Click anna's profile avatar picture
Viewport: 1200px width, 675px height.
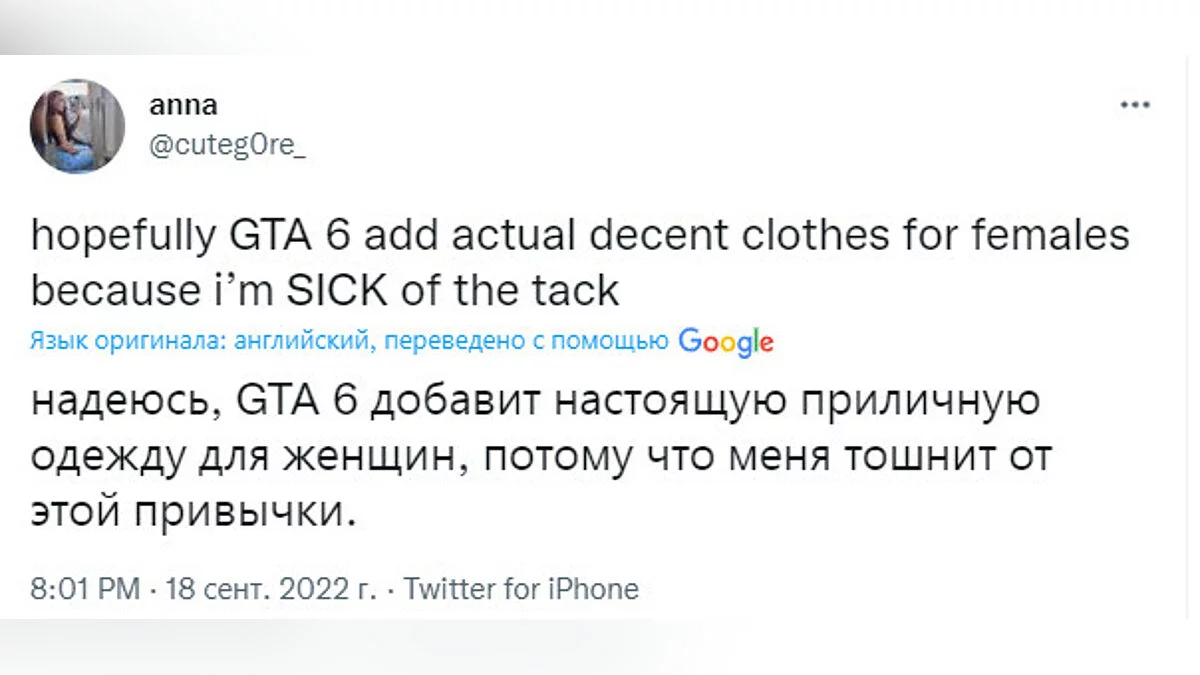click(x=77, y=127)
